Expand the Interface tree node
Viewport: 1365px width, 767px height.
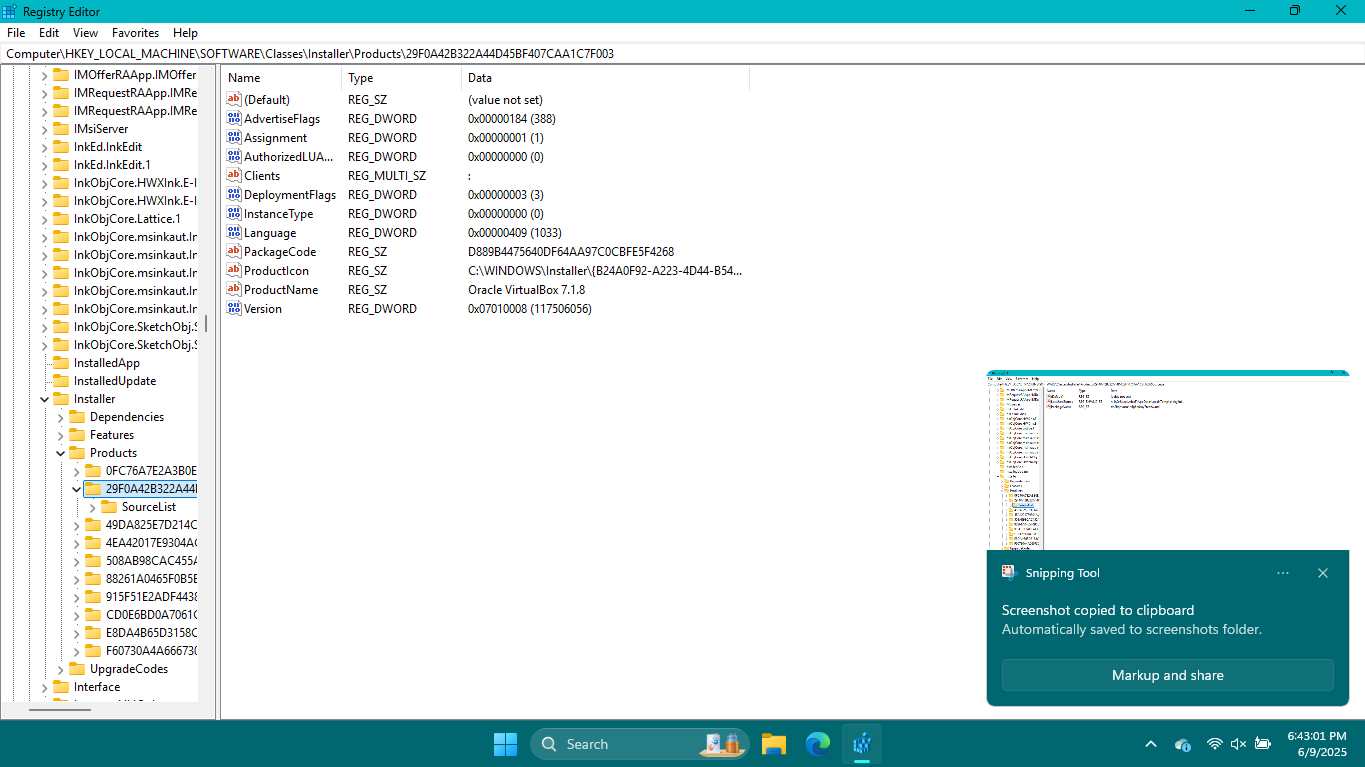click(x=44, y=687)
